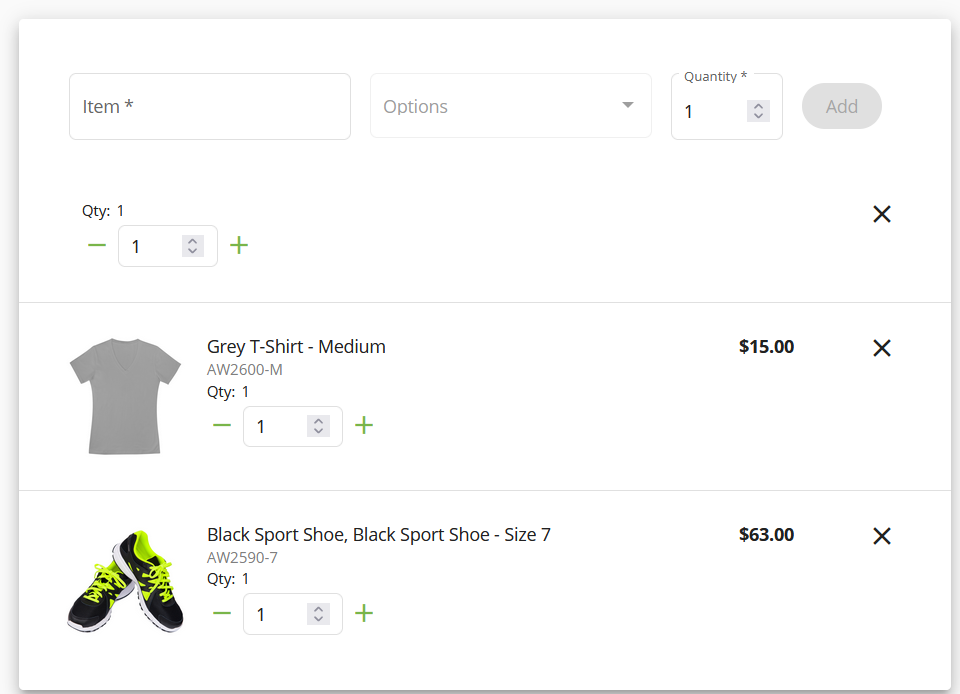Increase Grey T-Shirt quantity with plus icon
This screenshot has height=694, width=960.
tap(364, 426)
